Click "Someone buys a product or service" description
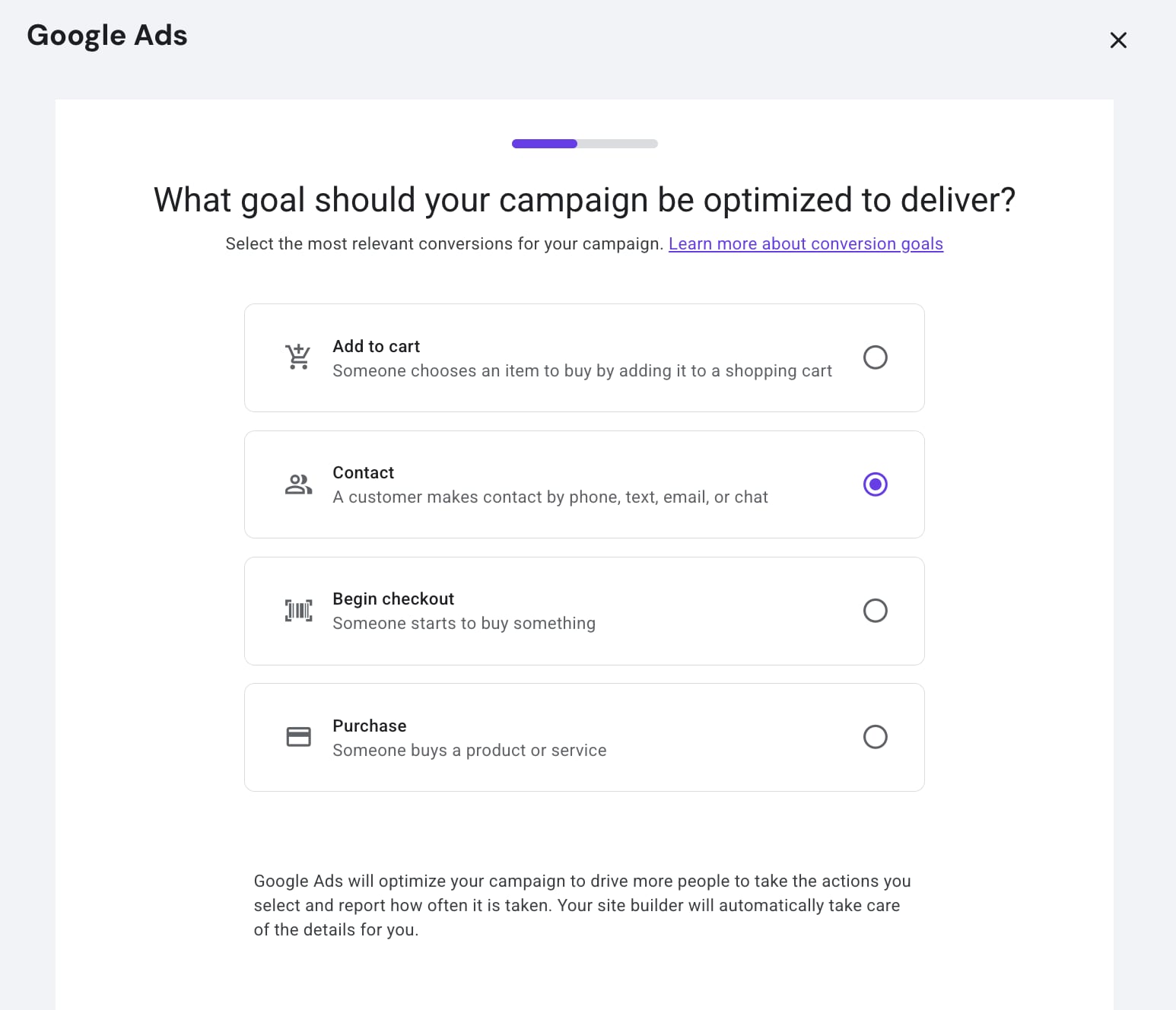 469,751
